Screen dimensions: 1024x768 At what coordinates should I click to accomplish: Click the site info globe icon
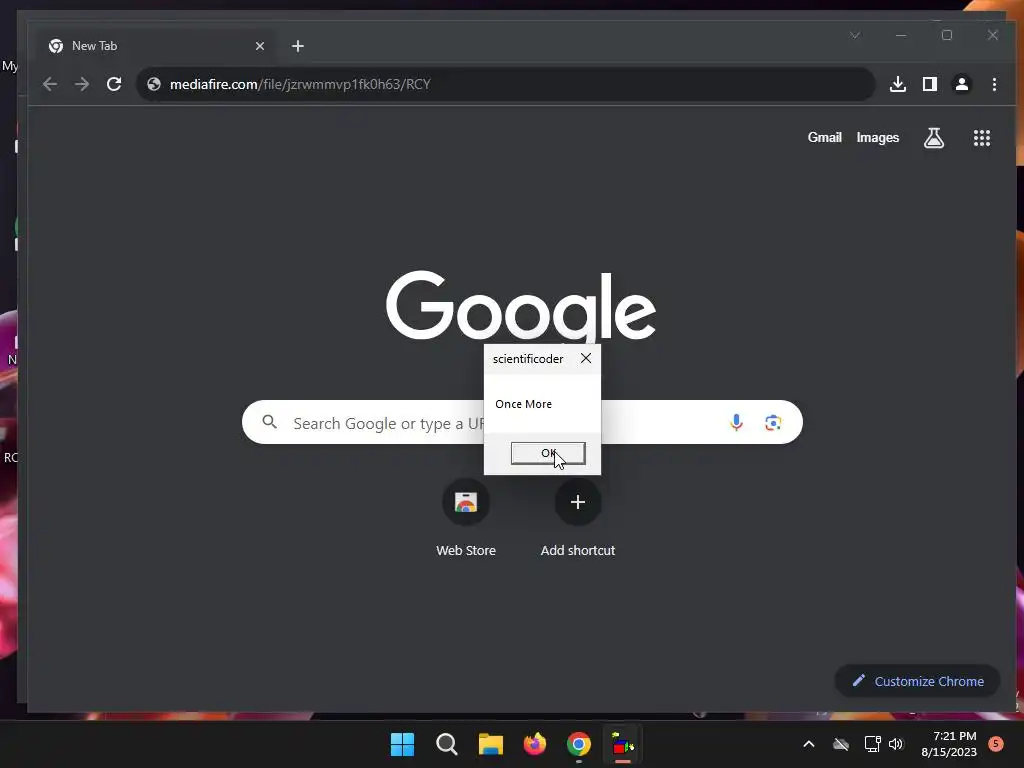point(154,84)
